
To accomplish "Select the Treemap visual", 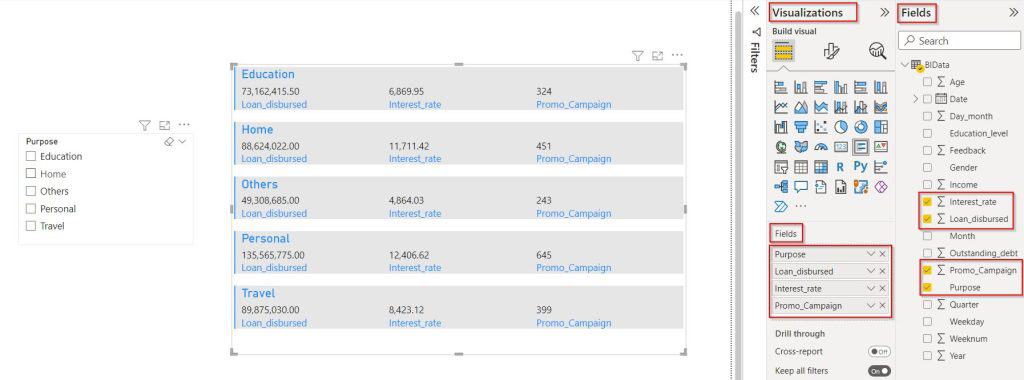I will point(881,127).
